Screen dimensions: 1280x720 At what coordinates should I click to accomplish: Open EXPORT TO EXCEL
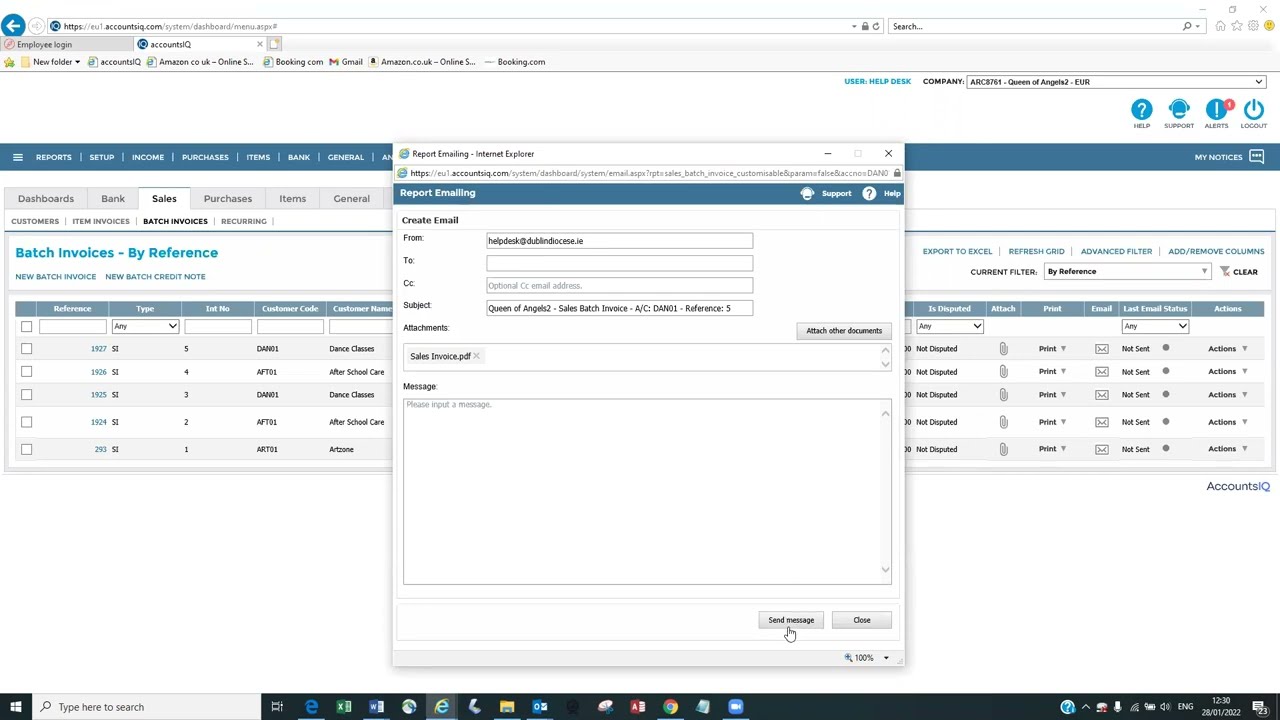click(957, 251)
